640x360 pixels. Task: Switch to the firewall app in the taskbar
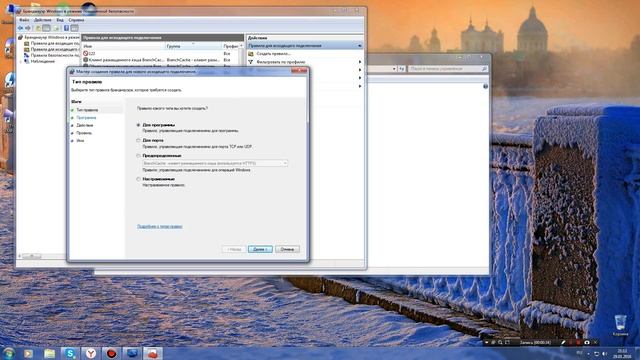point(153,353)
